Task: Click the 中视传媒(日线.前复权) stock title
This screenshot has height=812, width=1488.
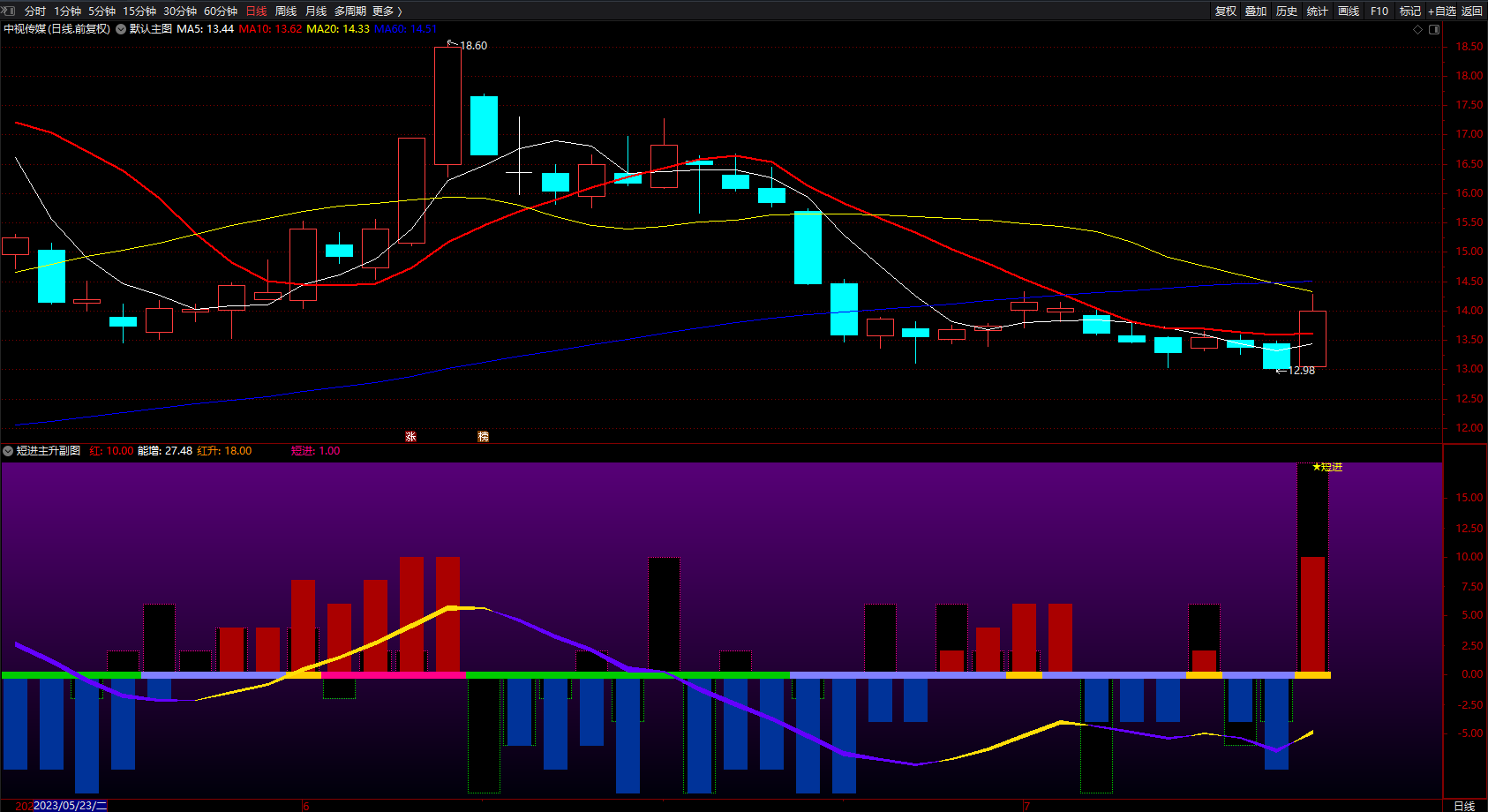Action: tap(57, 29)
